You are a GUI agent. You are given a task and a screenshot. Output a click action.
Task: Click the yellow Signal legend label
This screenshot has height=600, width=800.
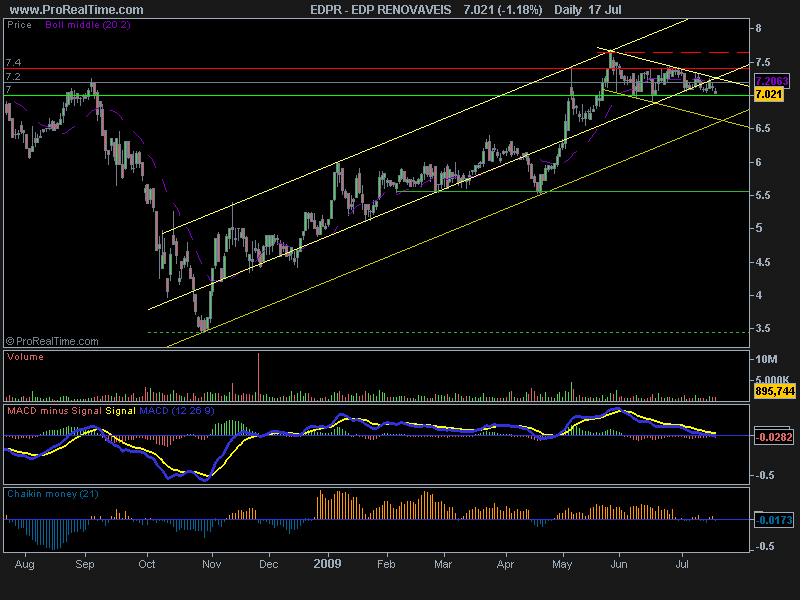tap(120, 411)
